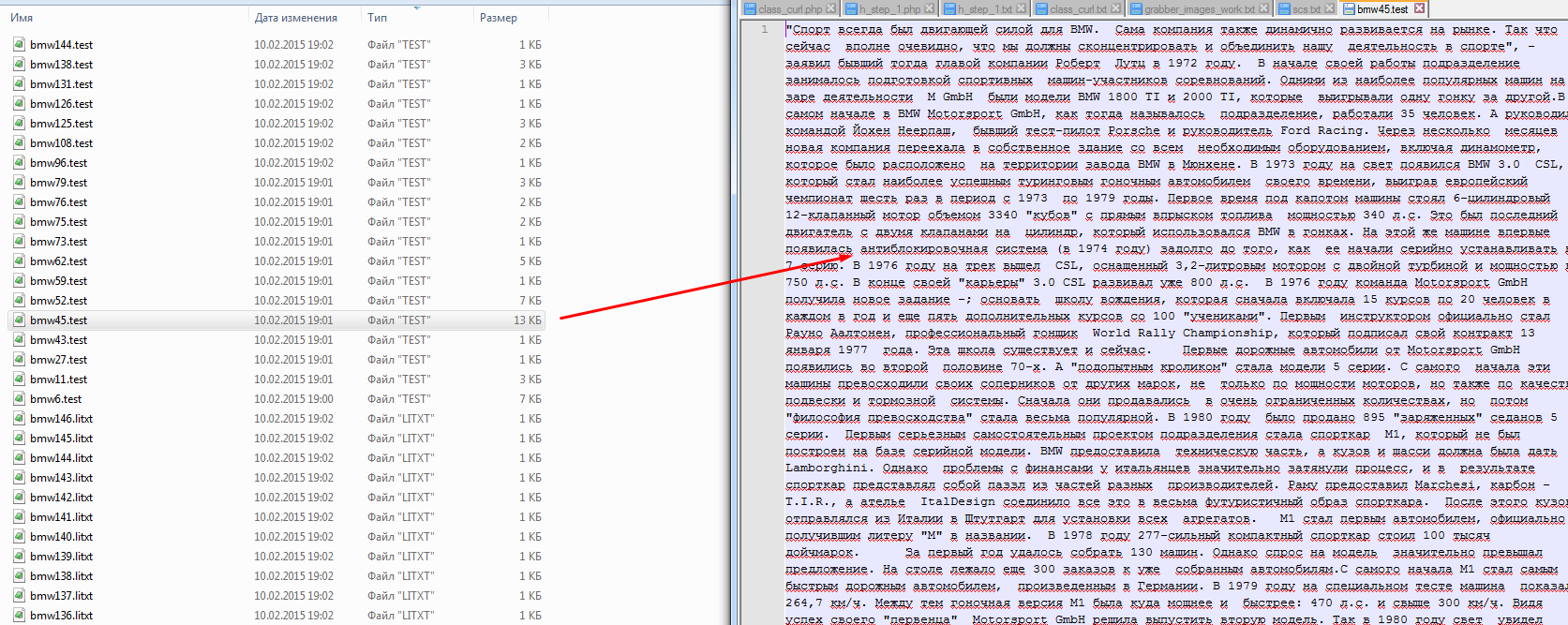Close the grabber_images_work.txt tab
Image resolution: width=1568 pixels, height=625 pixels.
coord(1263,8)
